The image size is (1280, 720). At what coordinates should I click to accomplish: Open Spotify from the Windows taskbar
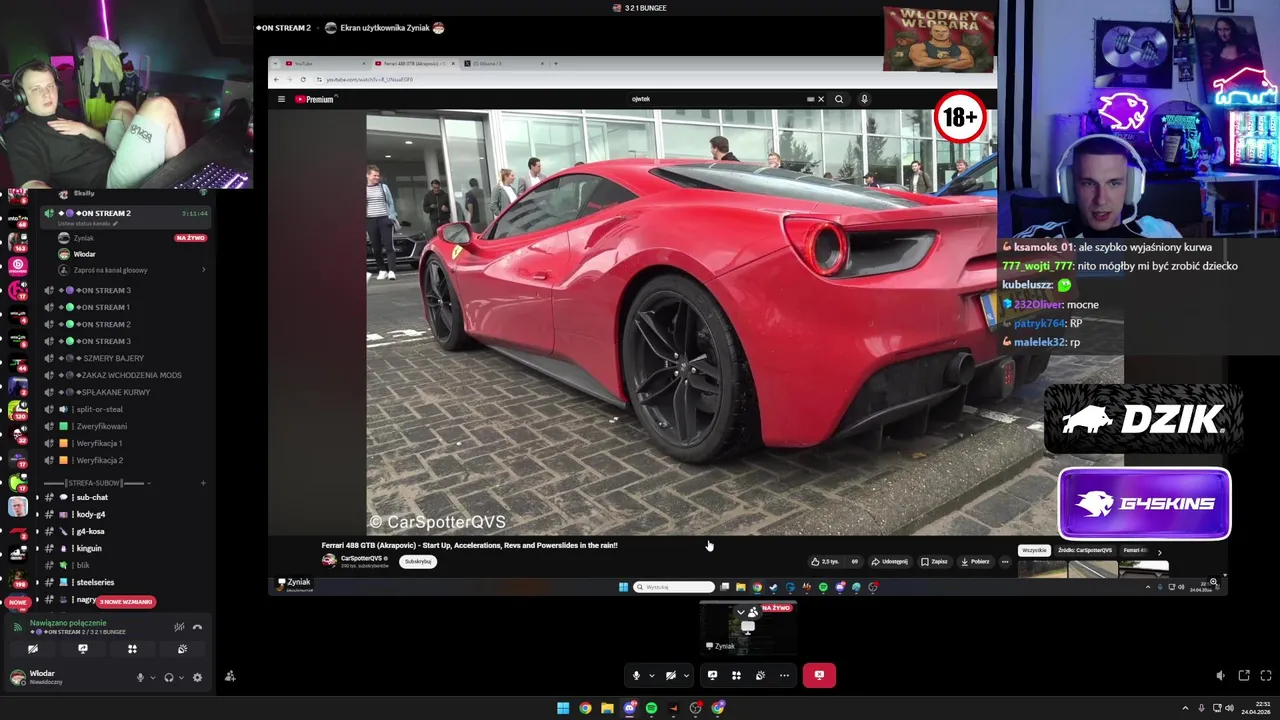(651, 708)
